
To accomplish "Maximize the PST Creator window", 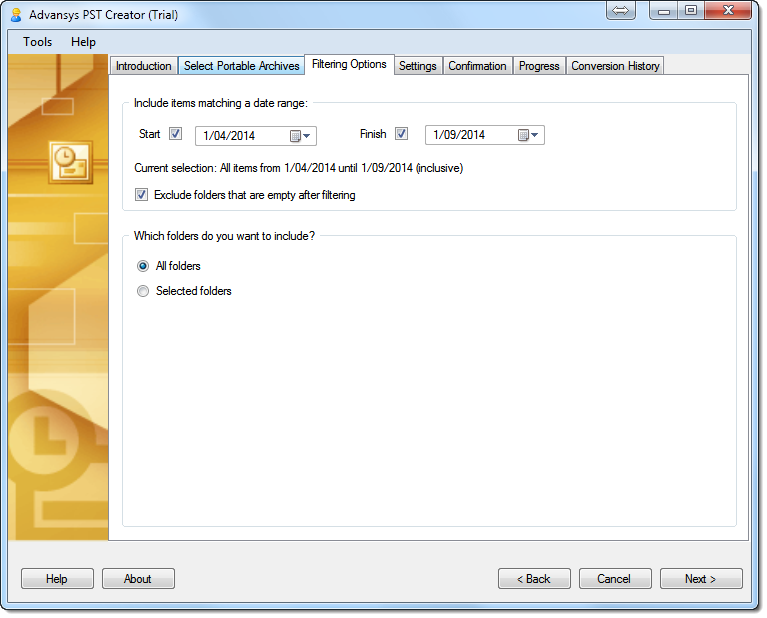I will 691,10.
